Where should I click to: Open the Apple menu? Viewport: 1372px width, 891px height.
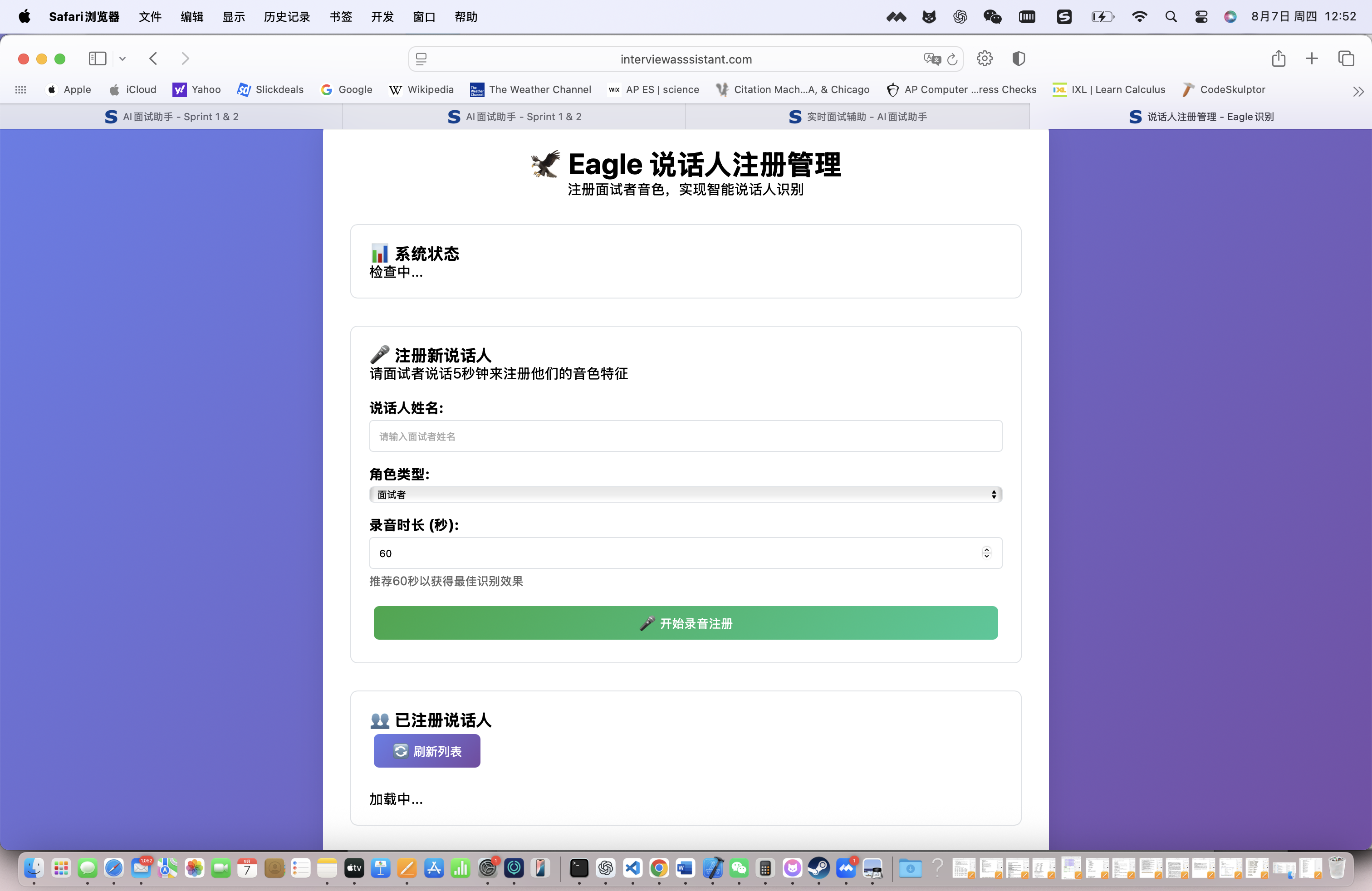(x=24, y=17)
